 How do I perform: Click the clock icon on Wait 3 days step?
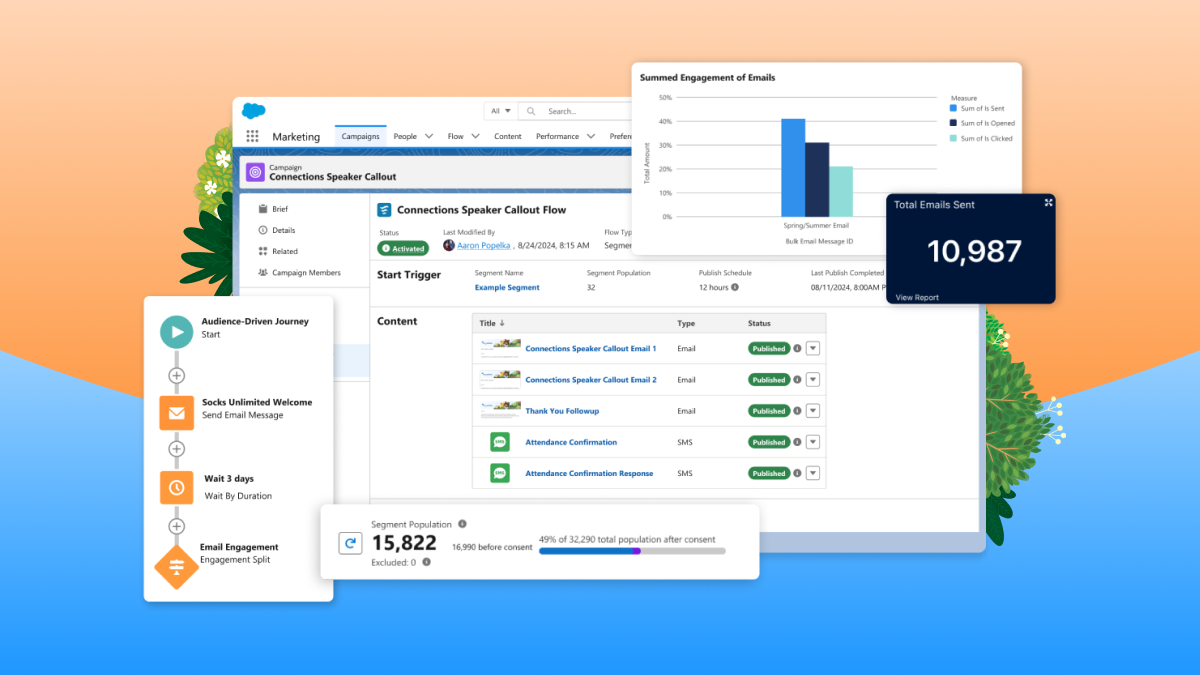tap(176, 487)
